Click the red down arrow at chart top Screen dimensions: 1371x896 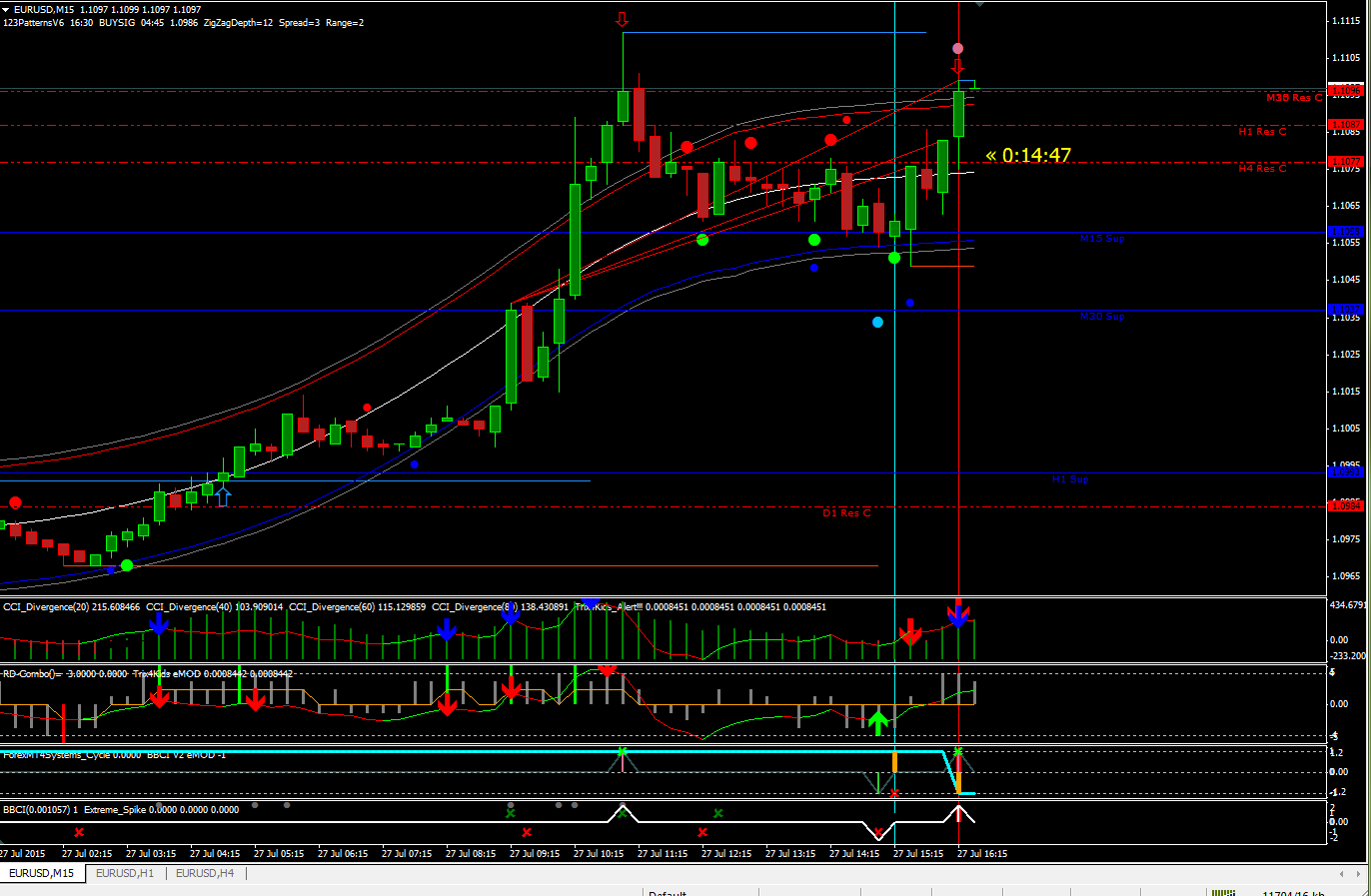tap(623, 20)
